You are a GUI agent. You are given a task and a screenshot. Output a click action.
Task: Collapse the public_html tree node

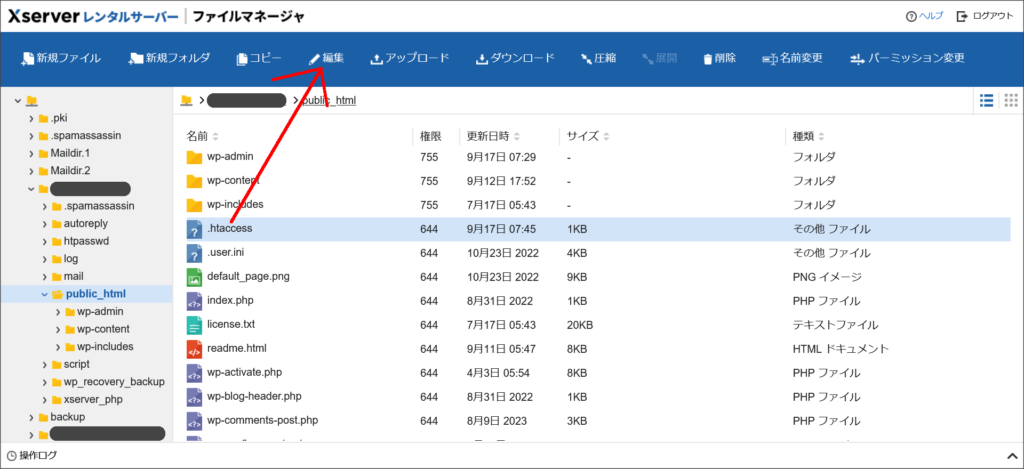pos(44,294)
